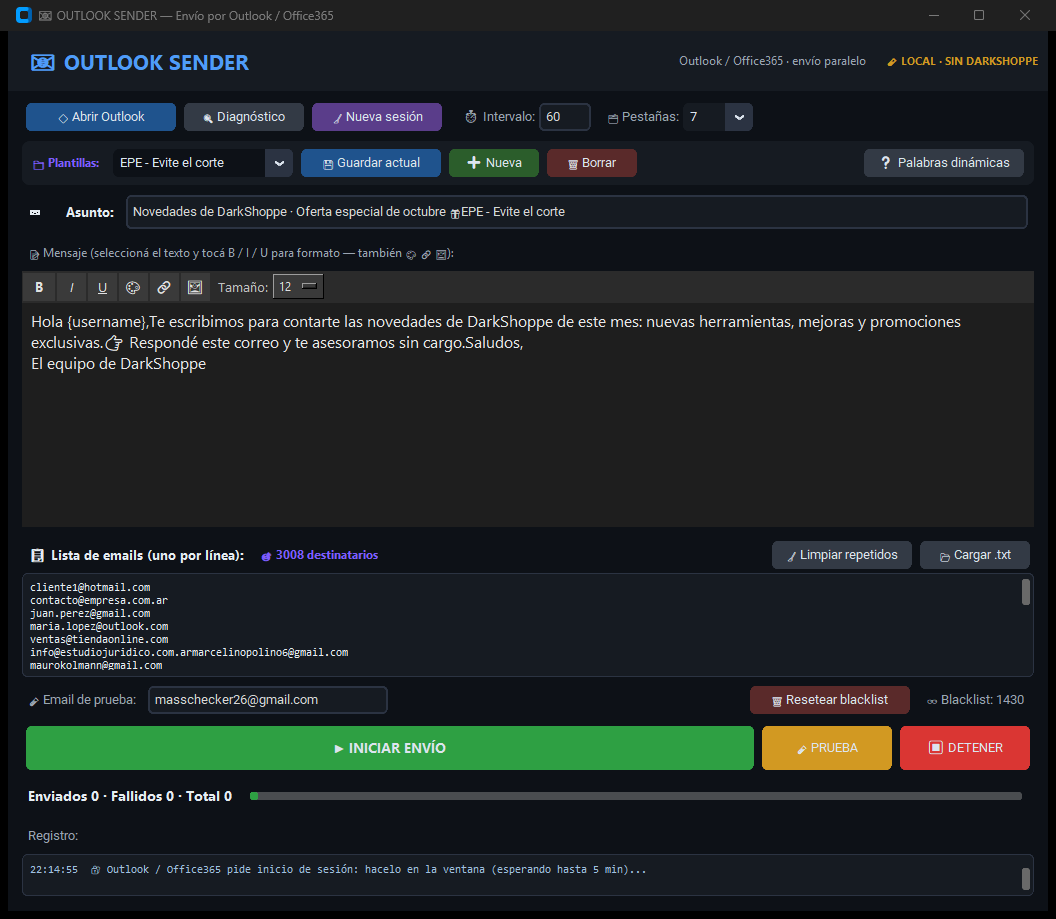Screen dimensions: 1056x919
Task: Click the Registro label
Action: [53, 836]
